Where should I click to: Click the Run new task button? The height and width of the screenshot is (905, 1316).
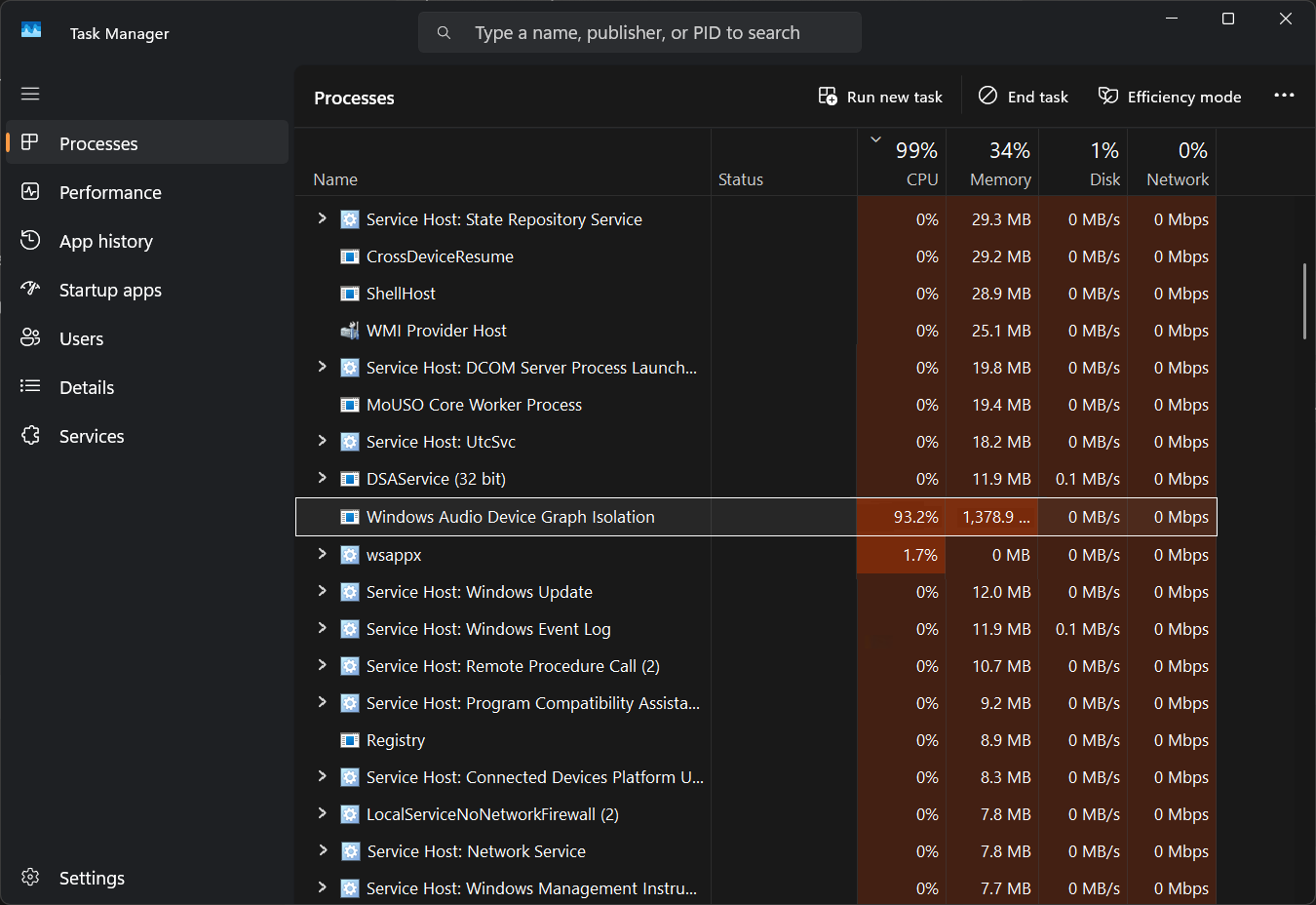point(880,97)
